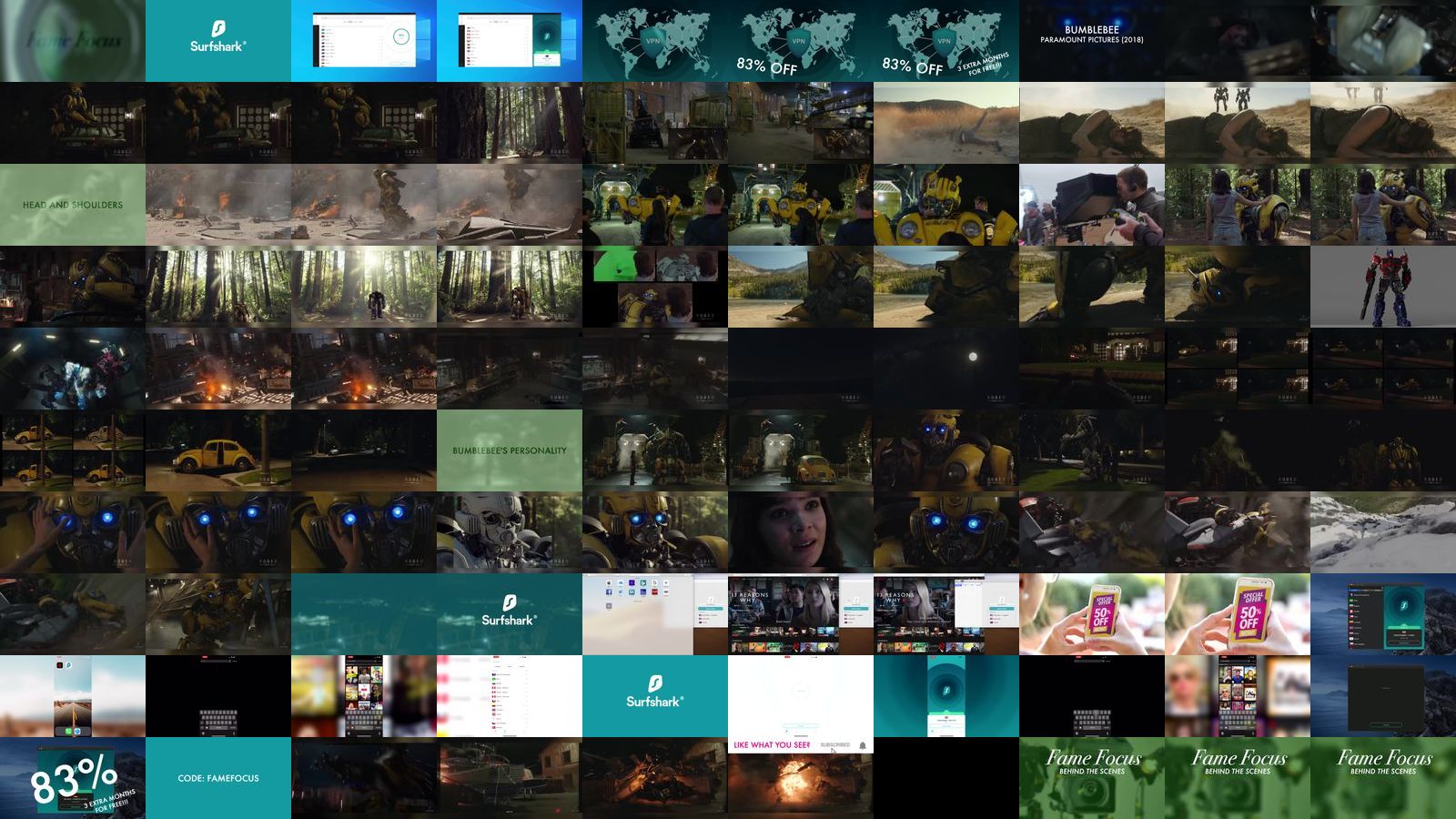Open the Bumblebee Paramount Pictures (2018) title frame
Image resolution: width=1456 pixels, height=819 pixels.
1091,41
